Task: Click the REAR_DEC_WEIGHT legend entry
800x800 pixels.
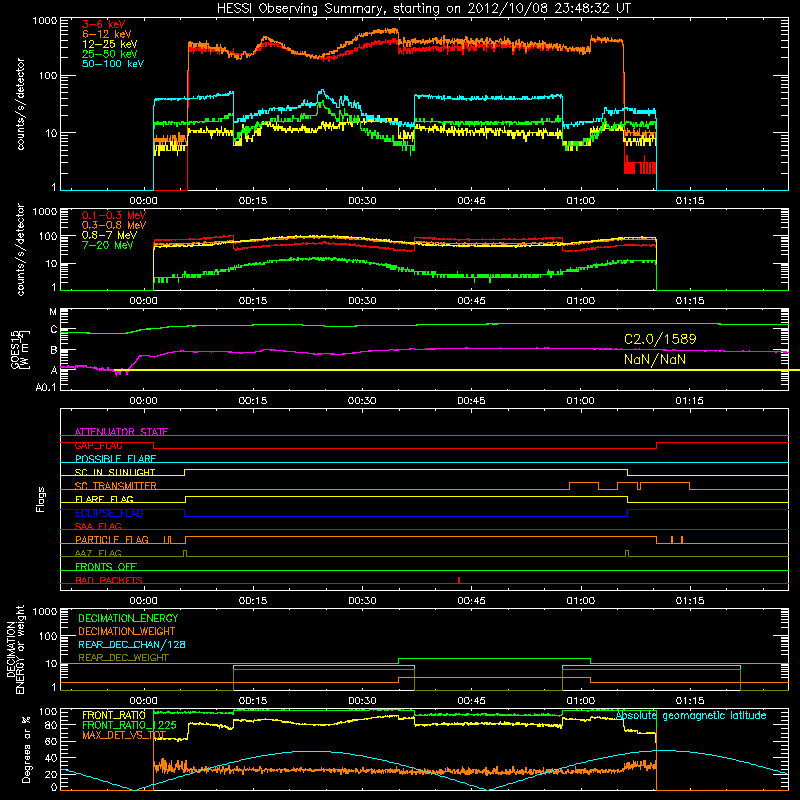Action: [123, 658]
